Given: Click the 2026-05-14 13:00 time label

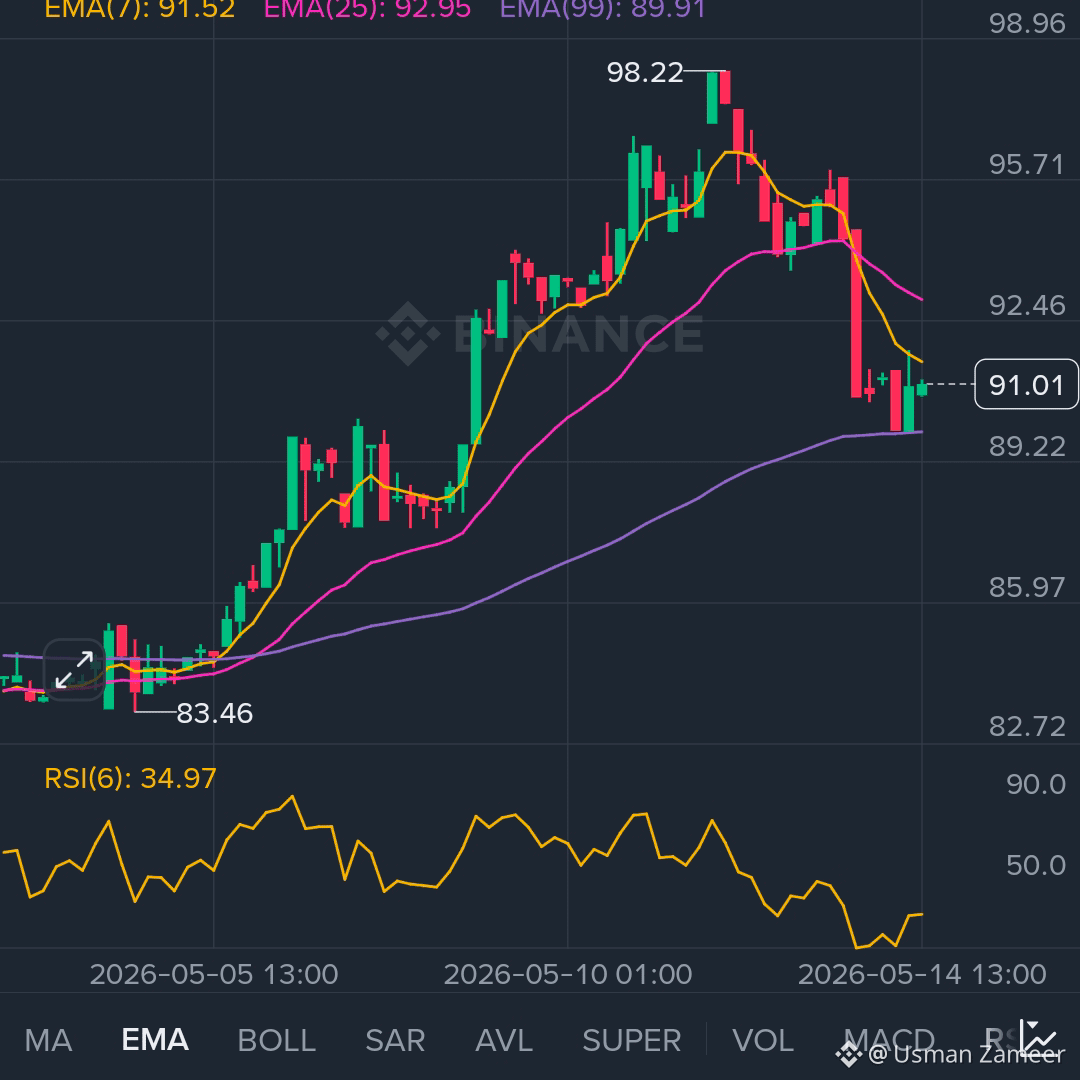Looking at the screenshot, I should click(x=922, y=974).
